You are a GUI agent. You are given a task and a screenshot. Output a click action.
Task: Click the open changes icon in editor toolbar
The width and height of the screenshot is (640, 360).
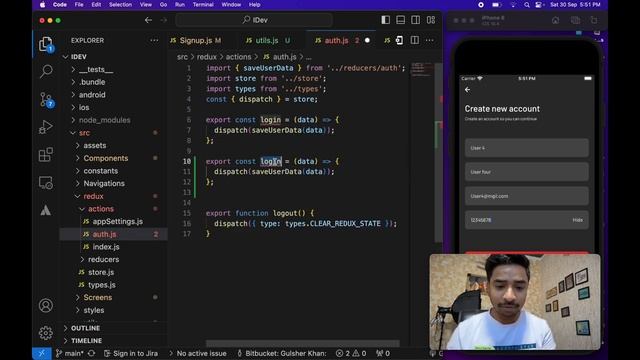pos(399,40)
